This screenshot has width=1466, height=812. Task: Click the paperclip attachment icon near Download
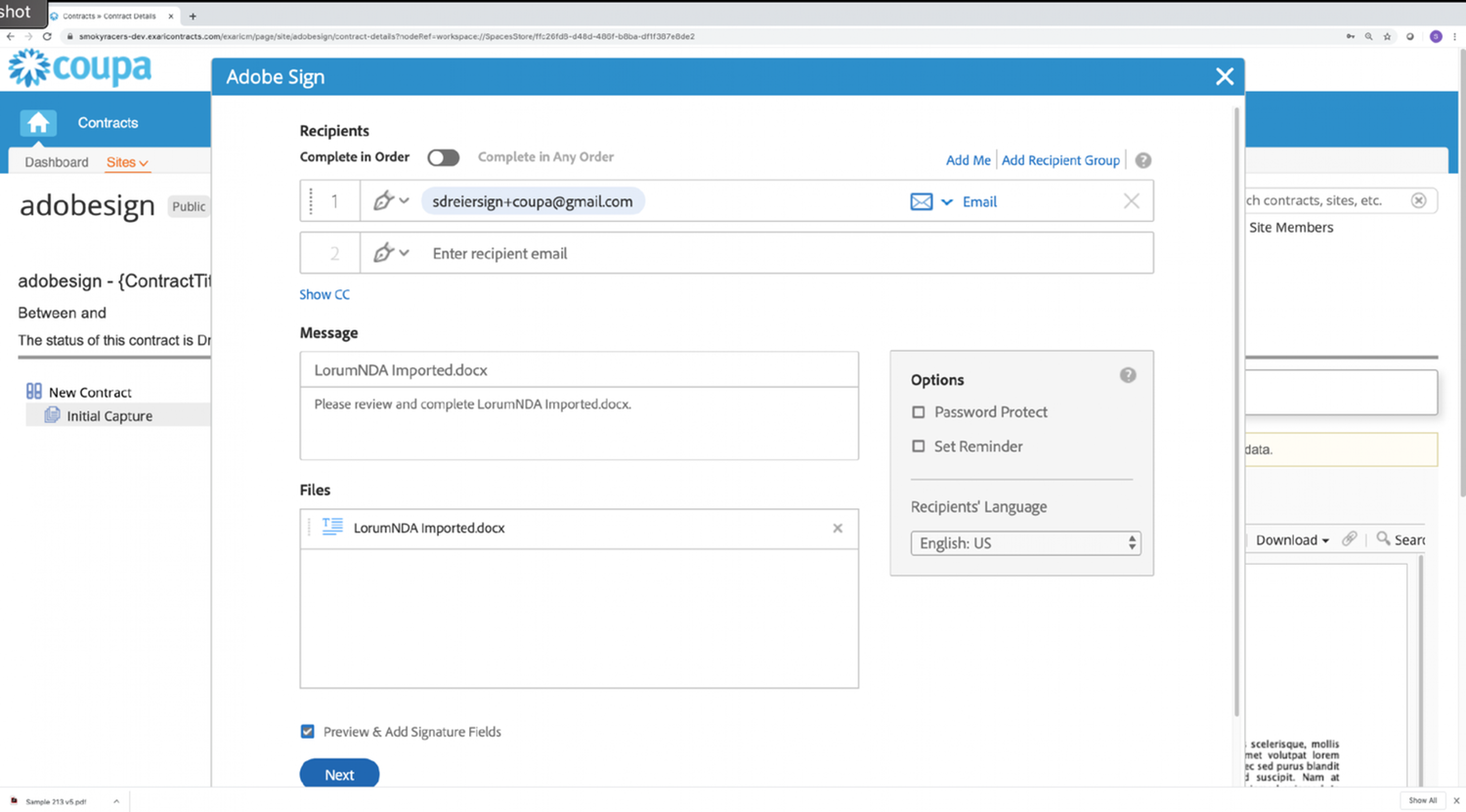click(1351, 538)
